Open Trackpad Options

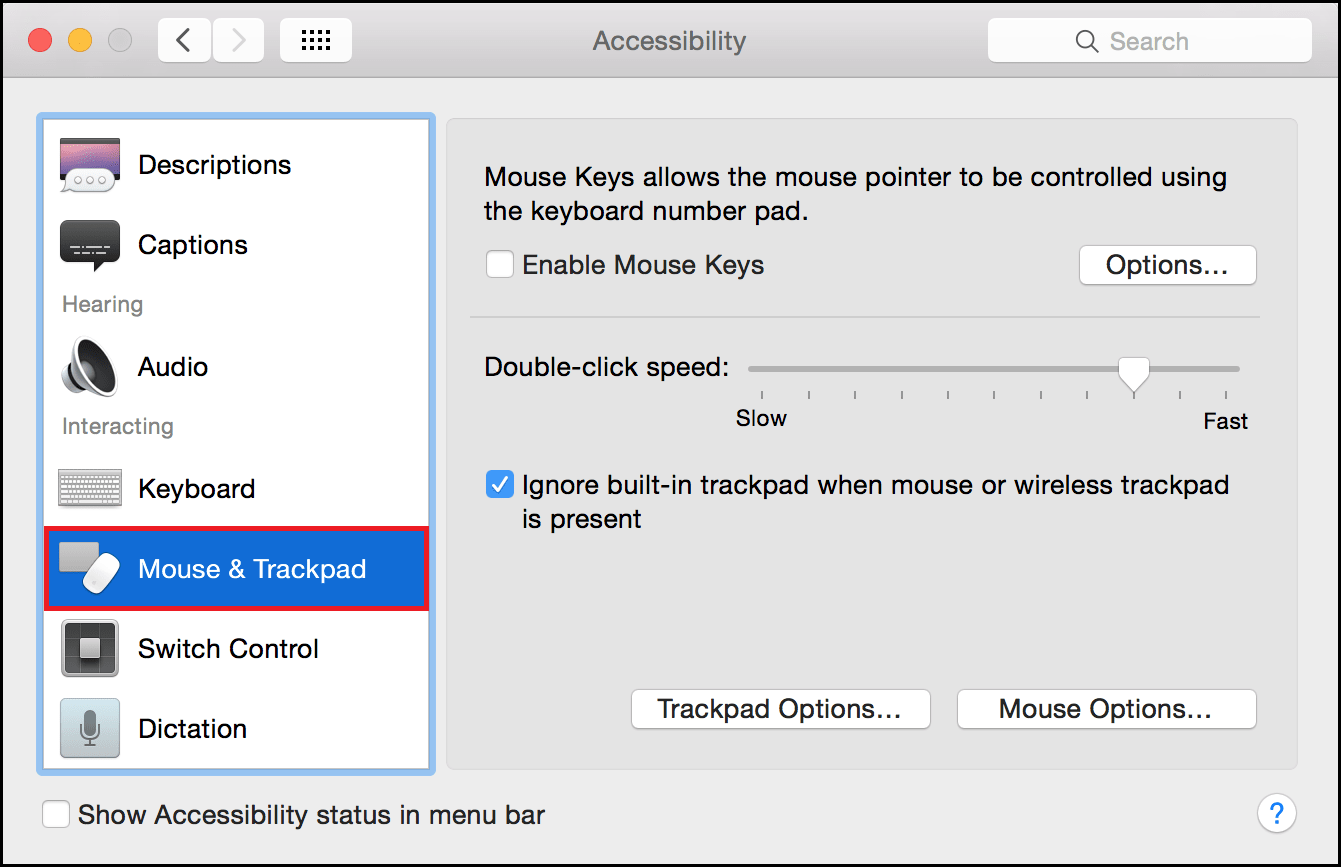(x=780, y=709)
